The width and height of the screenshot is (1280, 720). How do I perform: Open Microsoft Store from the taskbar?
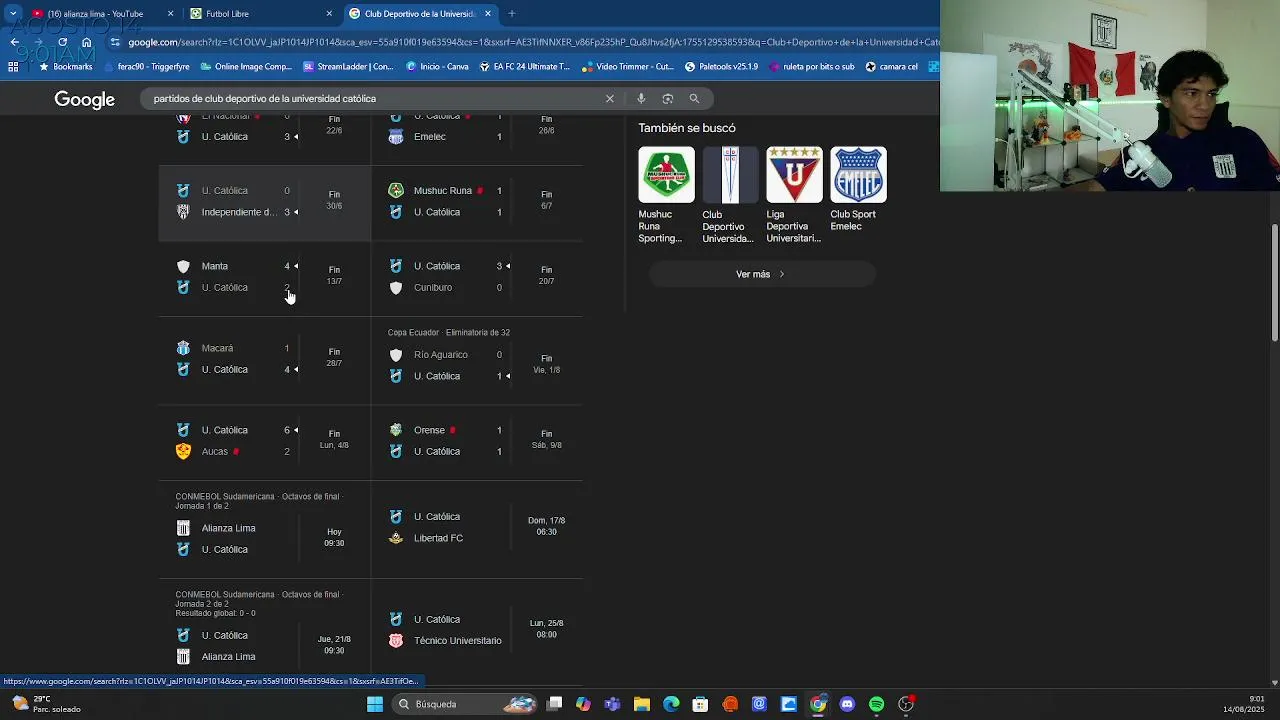701,704
